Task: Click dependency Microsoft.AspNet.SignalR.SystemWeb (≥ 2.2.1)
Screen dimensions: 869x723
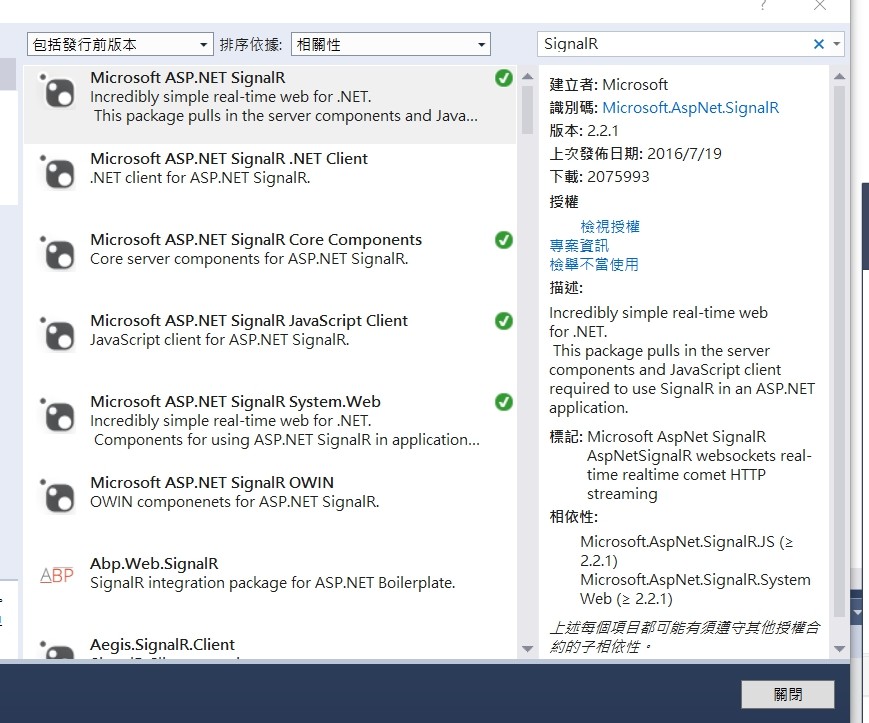Action: pyautogui.click(x=695, y=589)
